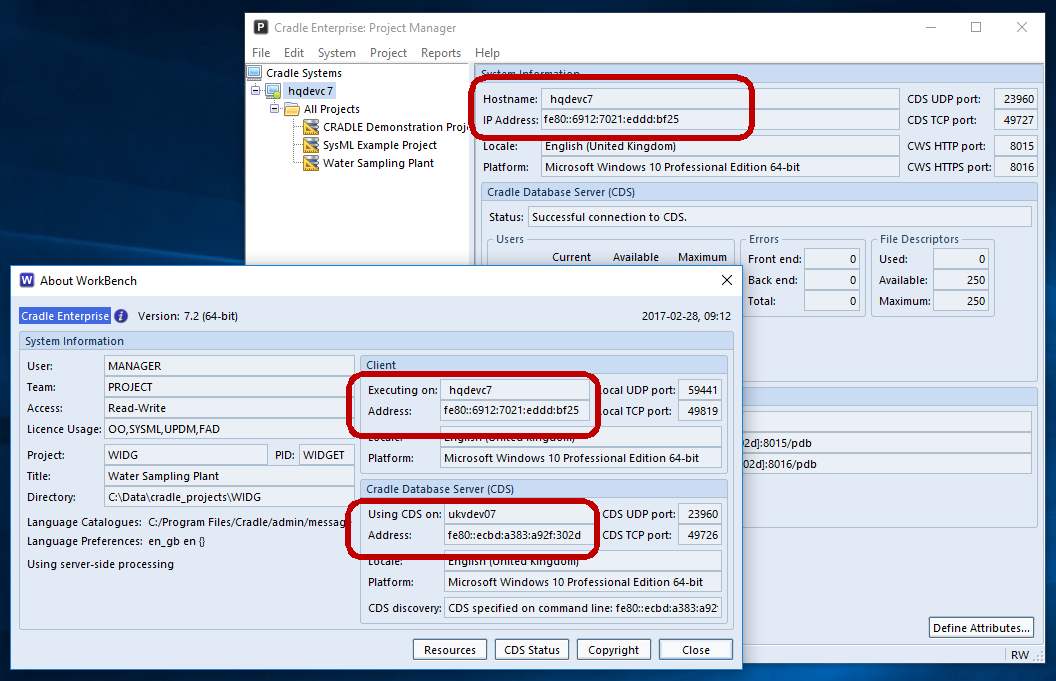Click the info icon beside Cradle Enterprise
The width and height of the screenshot is (1056, 681).
[x=121, y=316]
